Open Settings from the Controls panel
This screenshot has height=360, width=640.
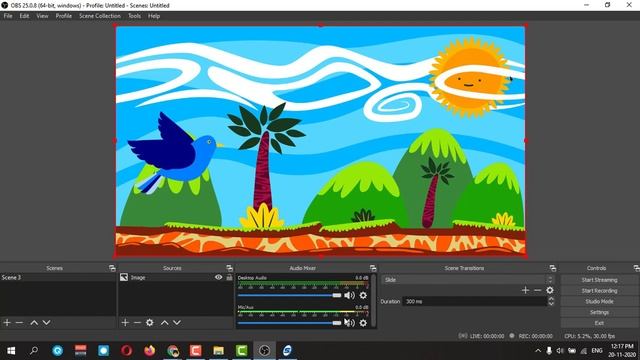[x=599, y=312]
